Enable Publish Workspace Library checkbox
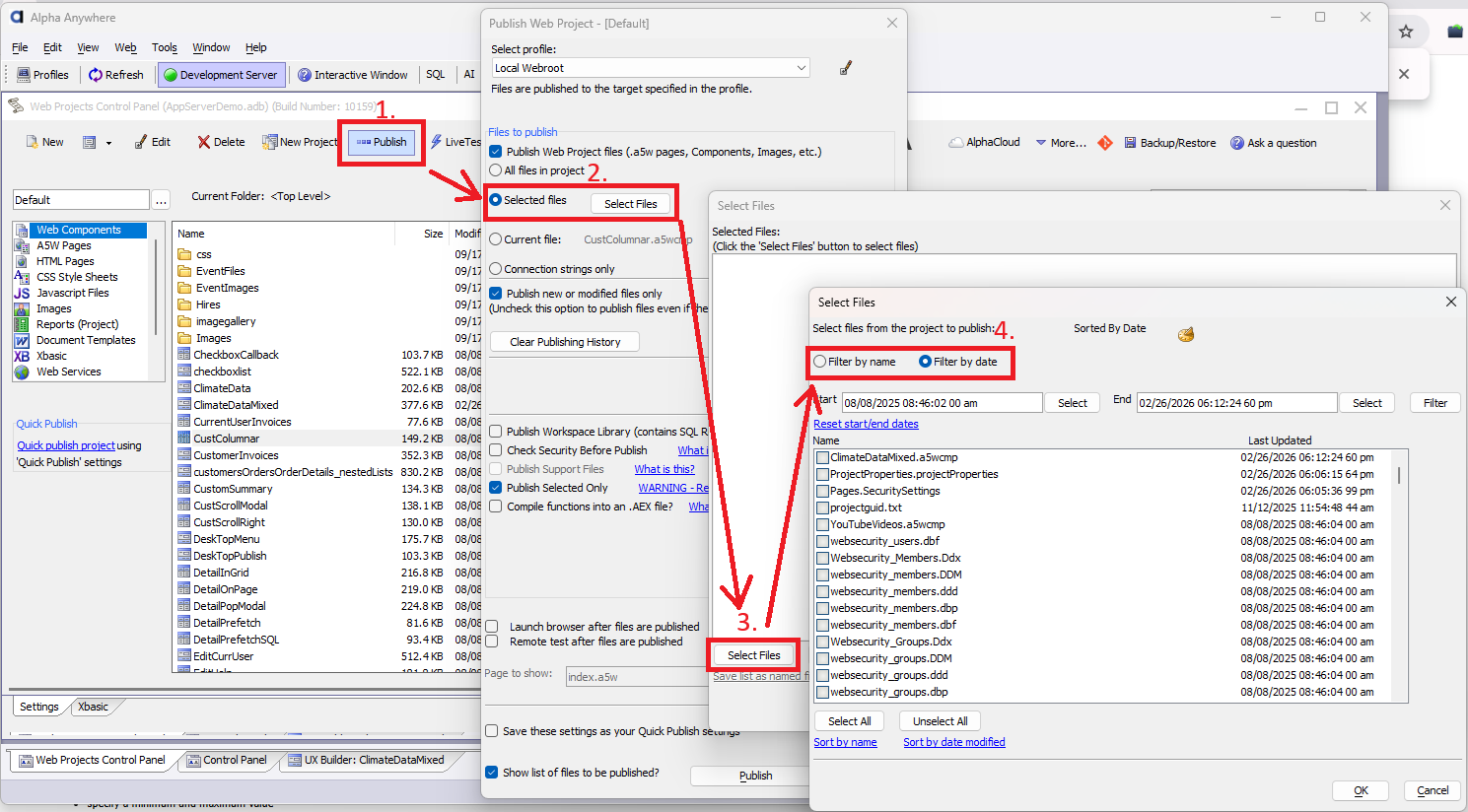Viewport: 1468px width, 812px height. tap(496, 432)
